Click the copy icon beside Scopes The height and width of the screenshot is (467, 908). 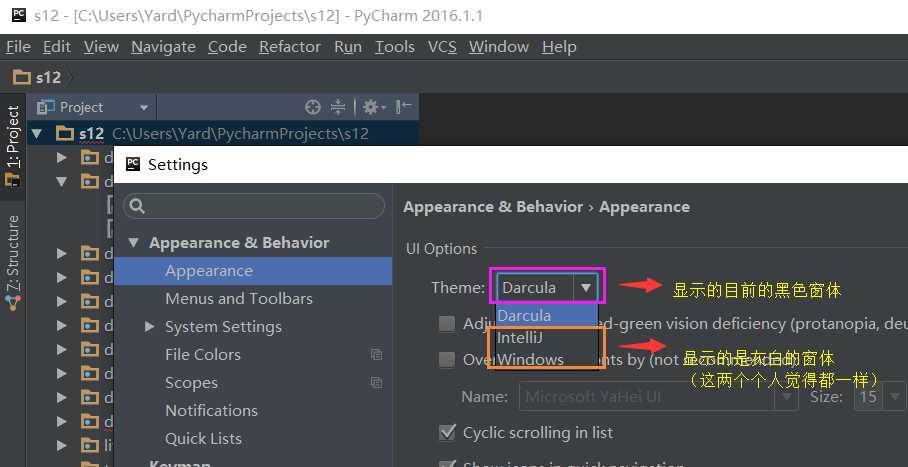(x=376, y=382)
